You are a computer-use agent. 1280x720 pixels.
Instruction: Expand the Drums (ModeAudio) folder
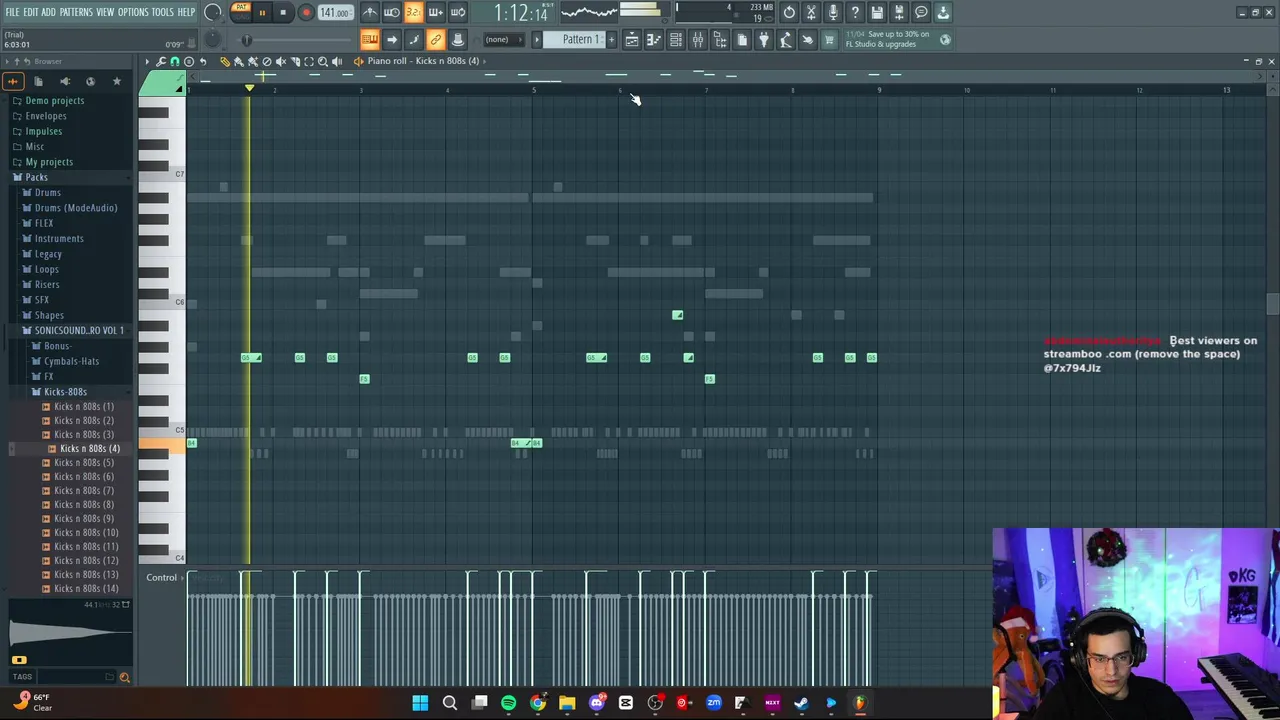point(75,208)
